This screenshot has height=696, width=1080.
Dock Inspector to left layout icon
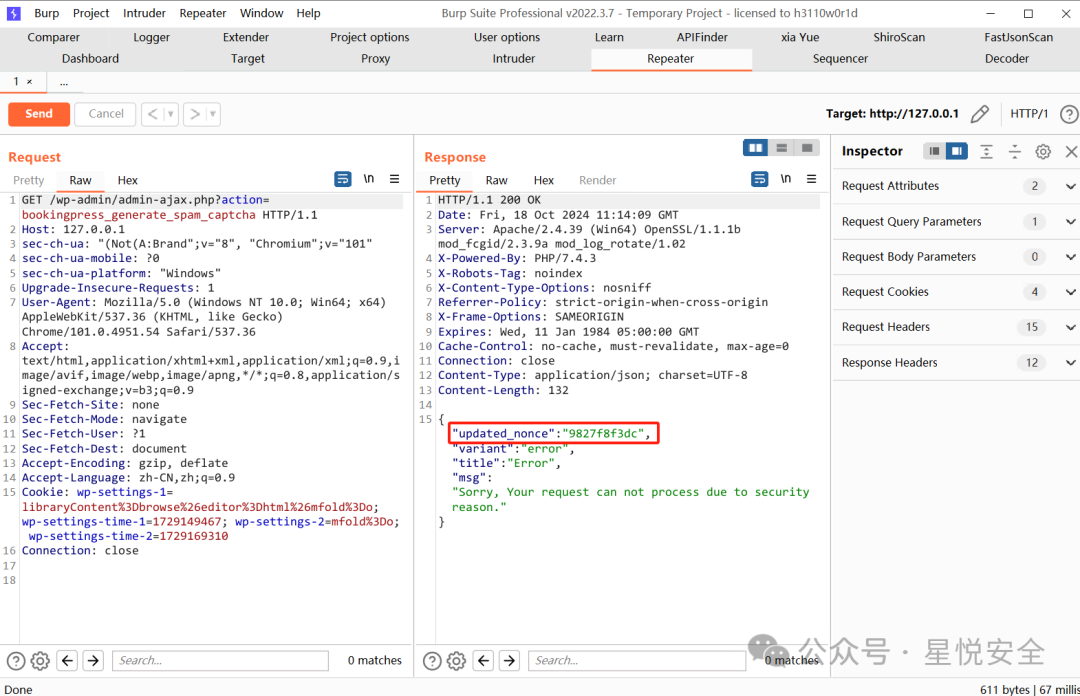[934, 151]
